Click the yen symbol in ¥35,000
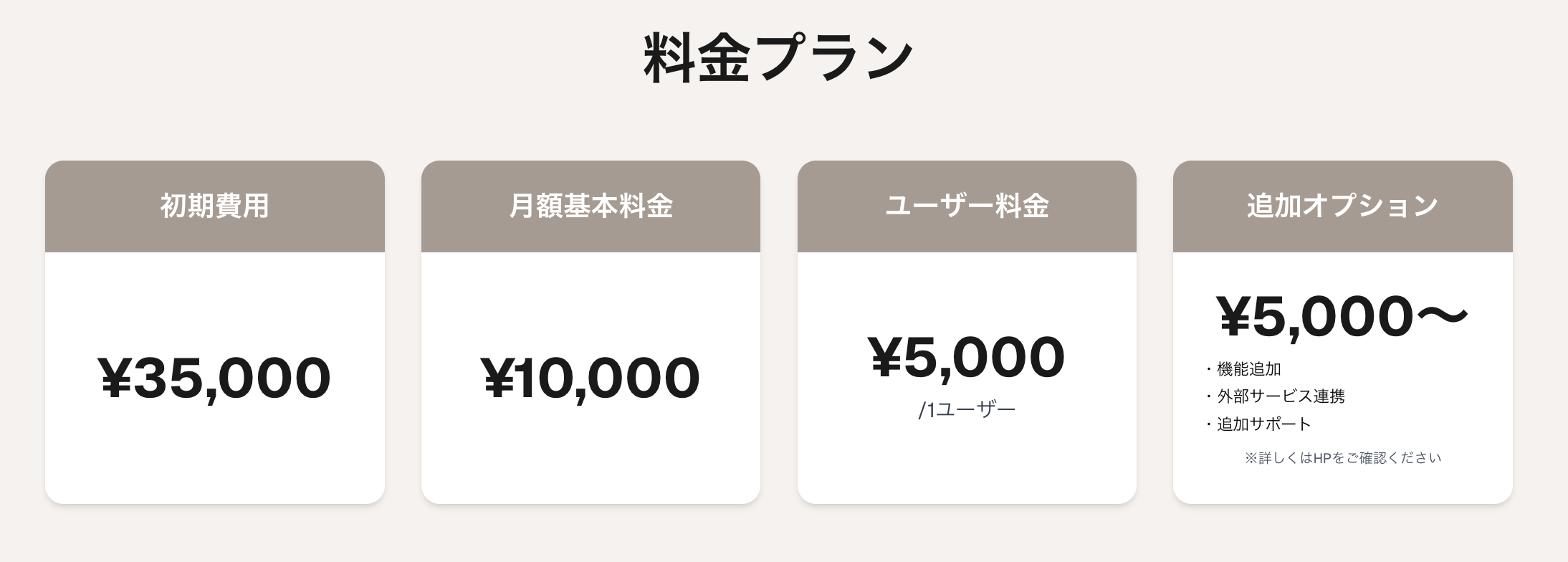 [115, 378]
